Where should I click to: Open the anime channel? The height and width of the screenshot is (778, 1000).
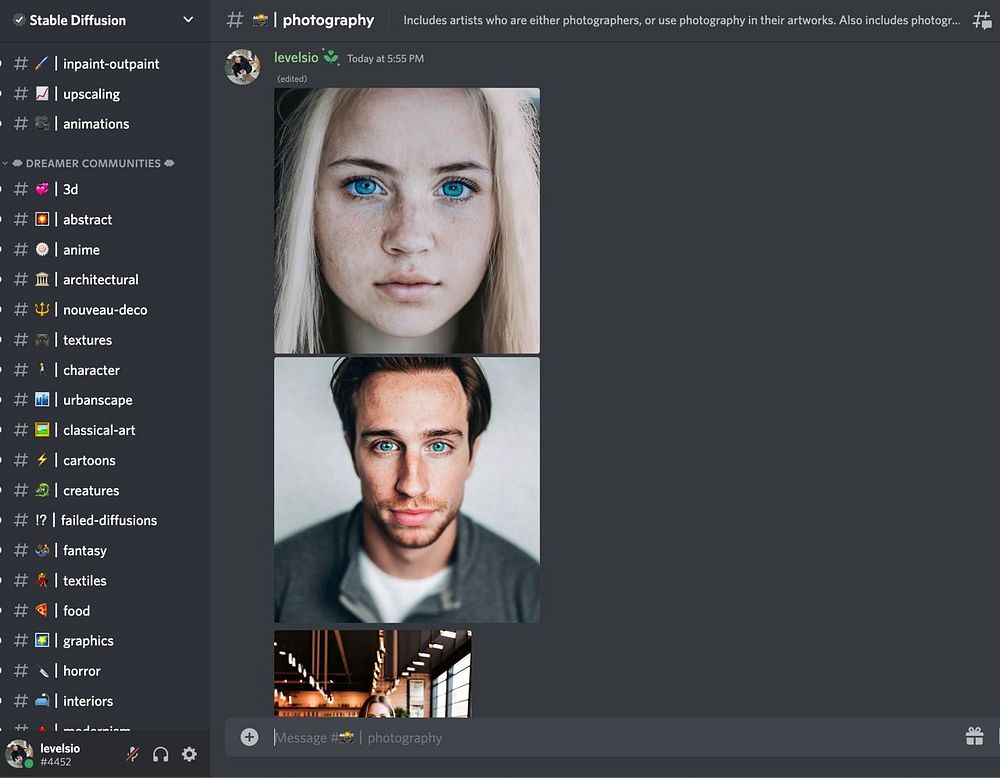click(x=81, y=250)
